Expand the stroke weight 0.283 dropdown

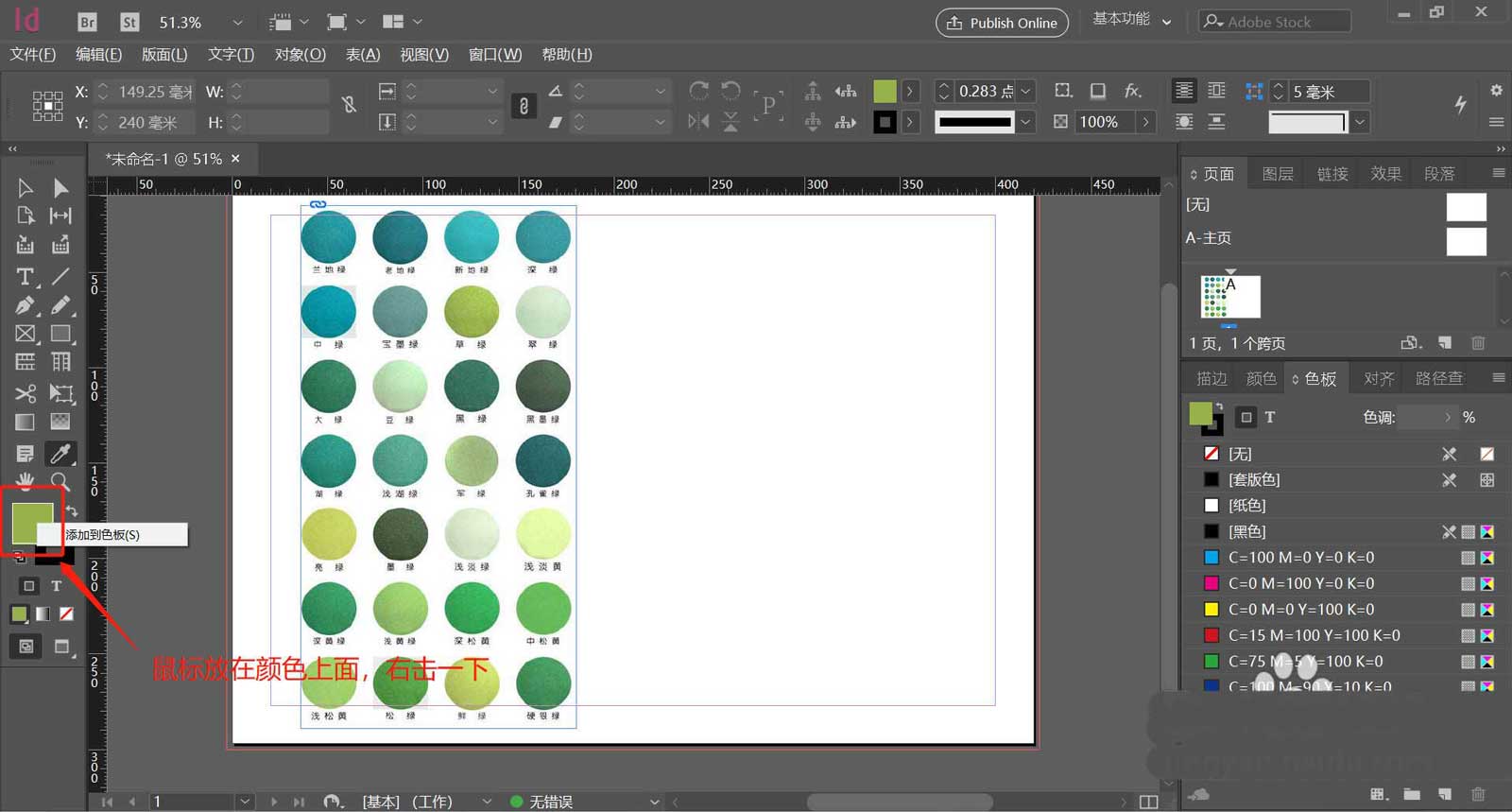click(1026, 91)
